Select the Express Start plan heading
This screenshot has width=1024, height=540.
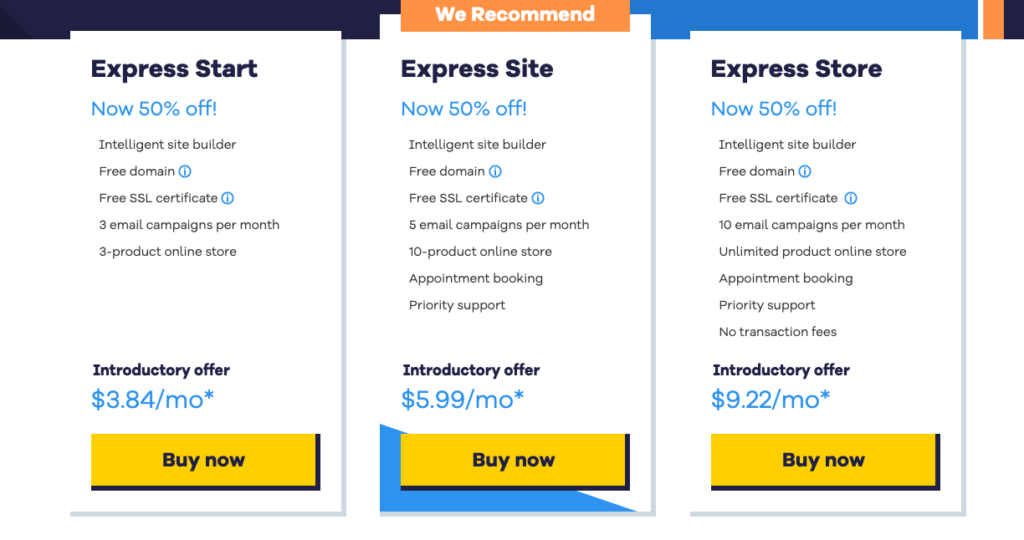[x=174, y=69]
